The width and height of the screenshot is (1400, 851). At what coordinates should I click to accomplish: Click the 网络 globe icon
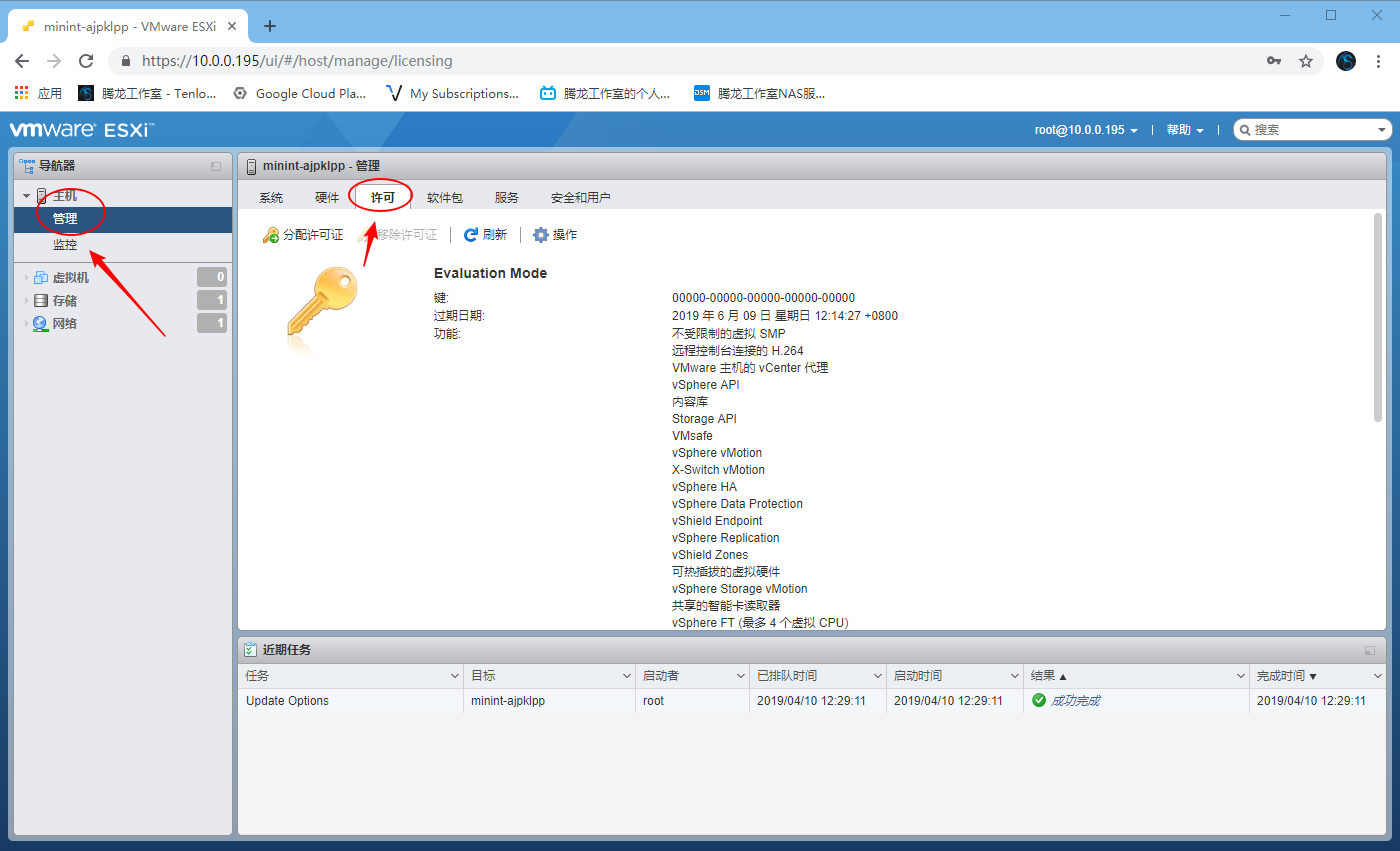coord(40,323)
